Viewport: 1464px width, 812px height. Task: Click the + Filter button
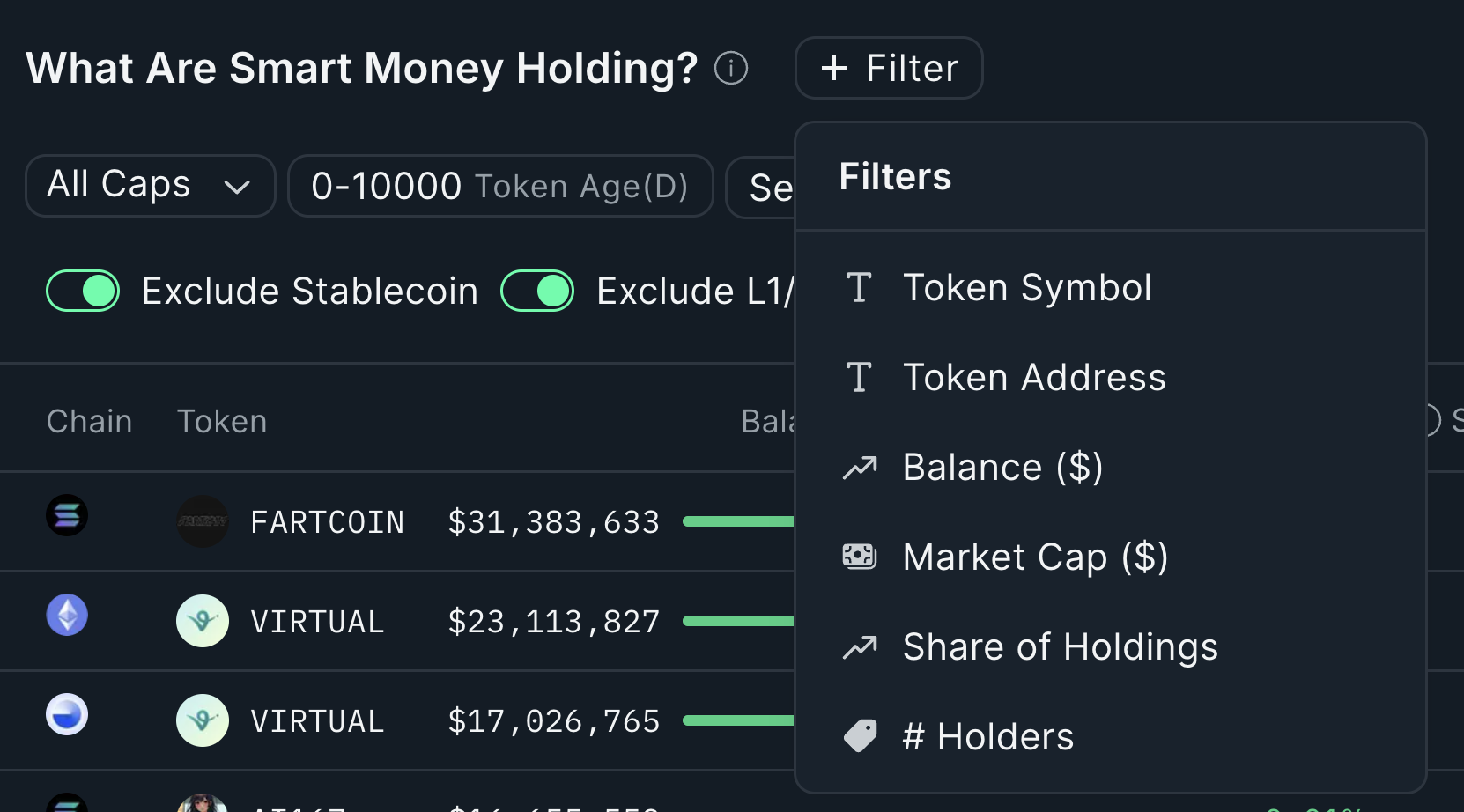pos(889,68)
